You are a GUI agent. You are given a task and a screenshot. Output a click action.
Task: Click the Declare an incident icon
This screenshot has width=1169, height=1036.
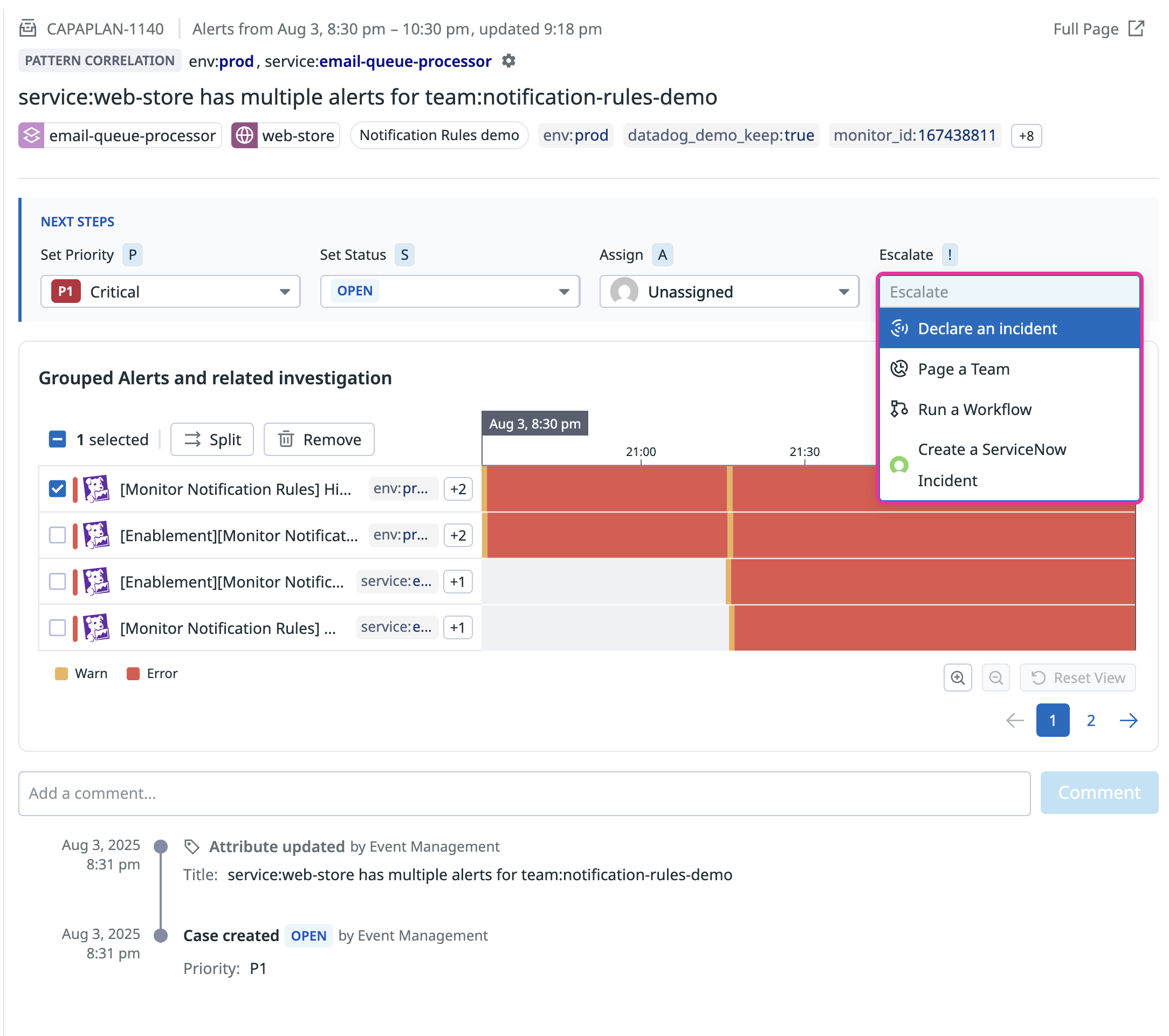899,328
